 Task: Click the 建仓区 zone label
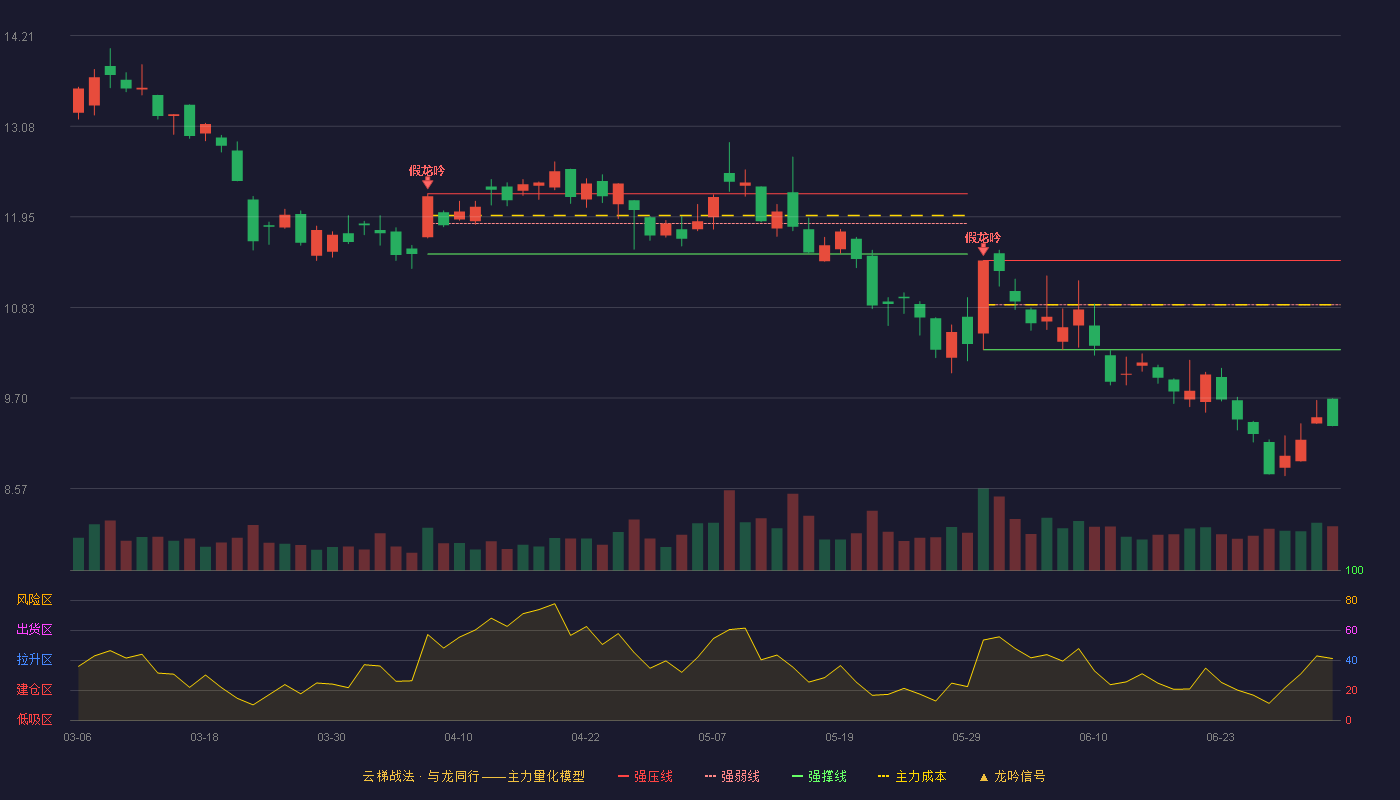pyautogui.click(x=34, y=690)
